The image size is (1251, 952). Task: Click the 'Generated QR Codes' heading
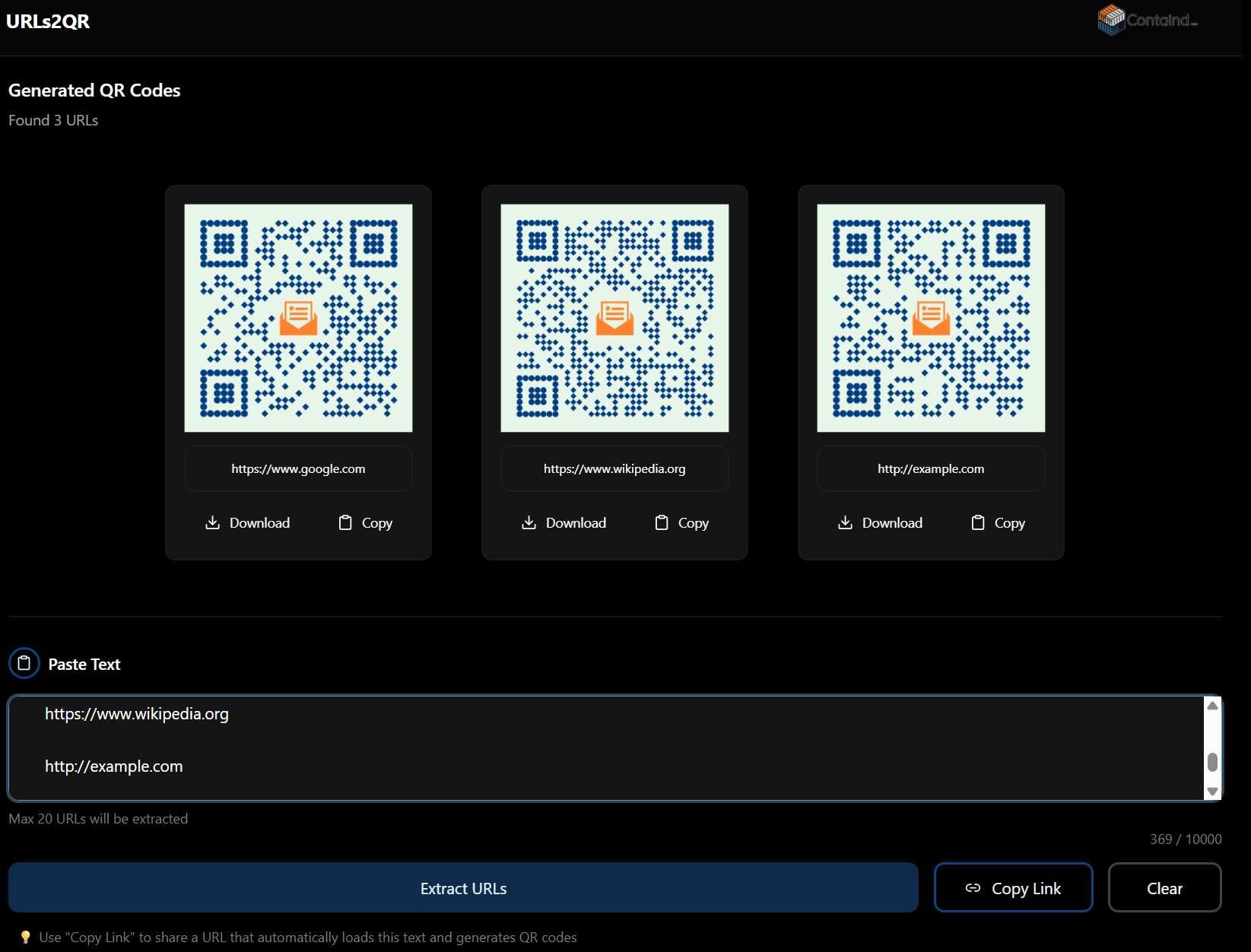point(94,90)
